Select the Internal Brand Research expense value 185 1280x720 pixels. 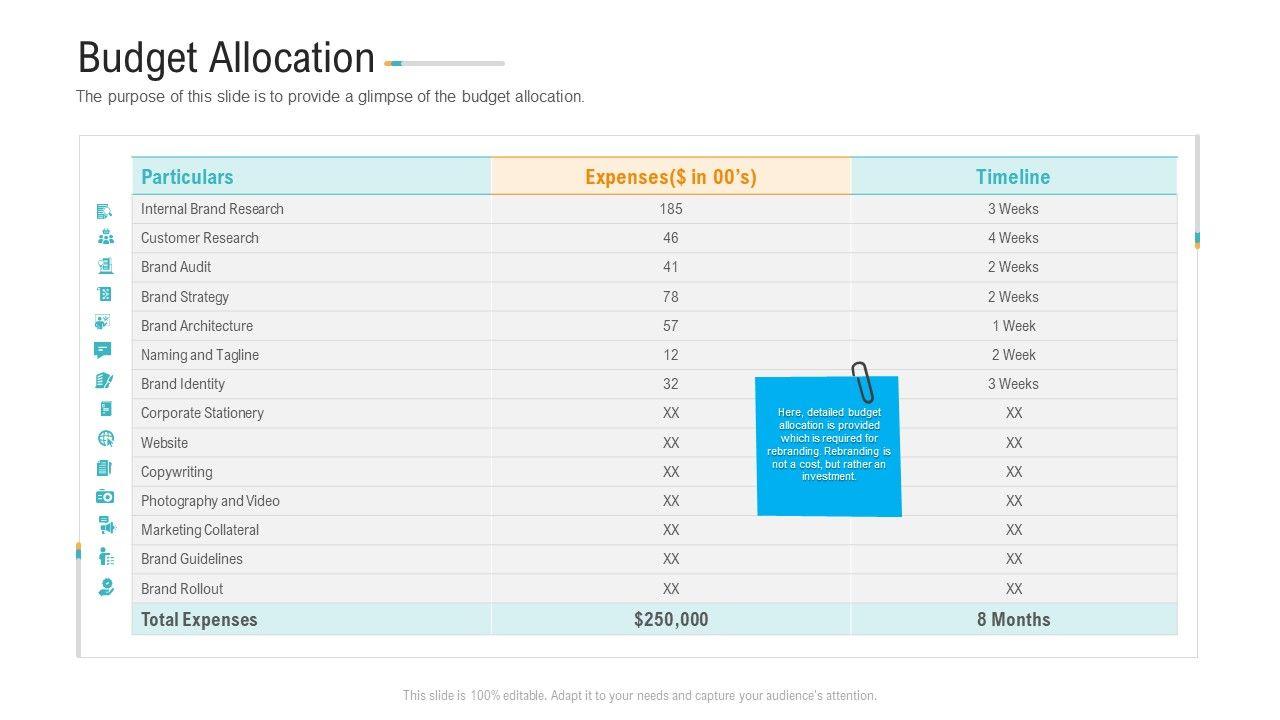(671, 209)
